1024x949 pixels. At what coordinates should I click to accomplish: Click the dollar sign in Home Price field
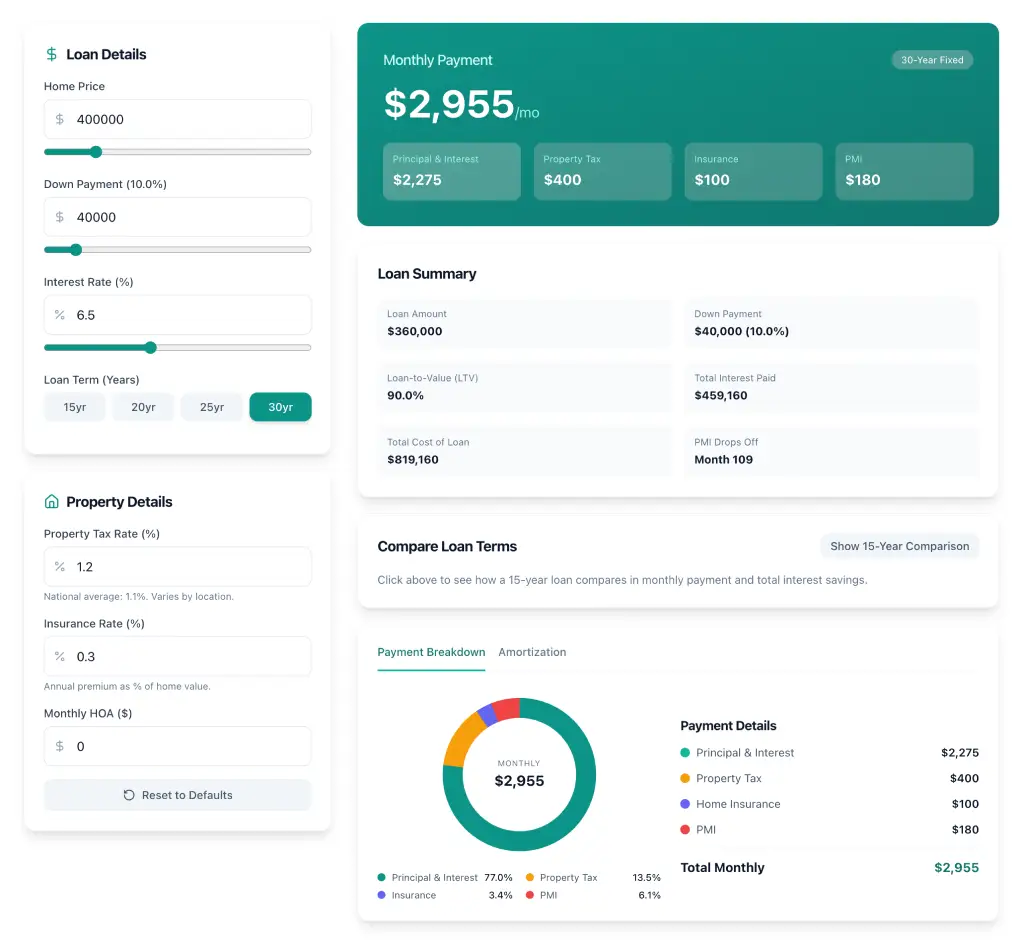(x=59, y=119)
